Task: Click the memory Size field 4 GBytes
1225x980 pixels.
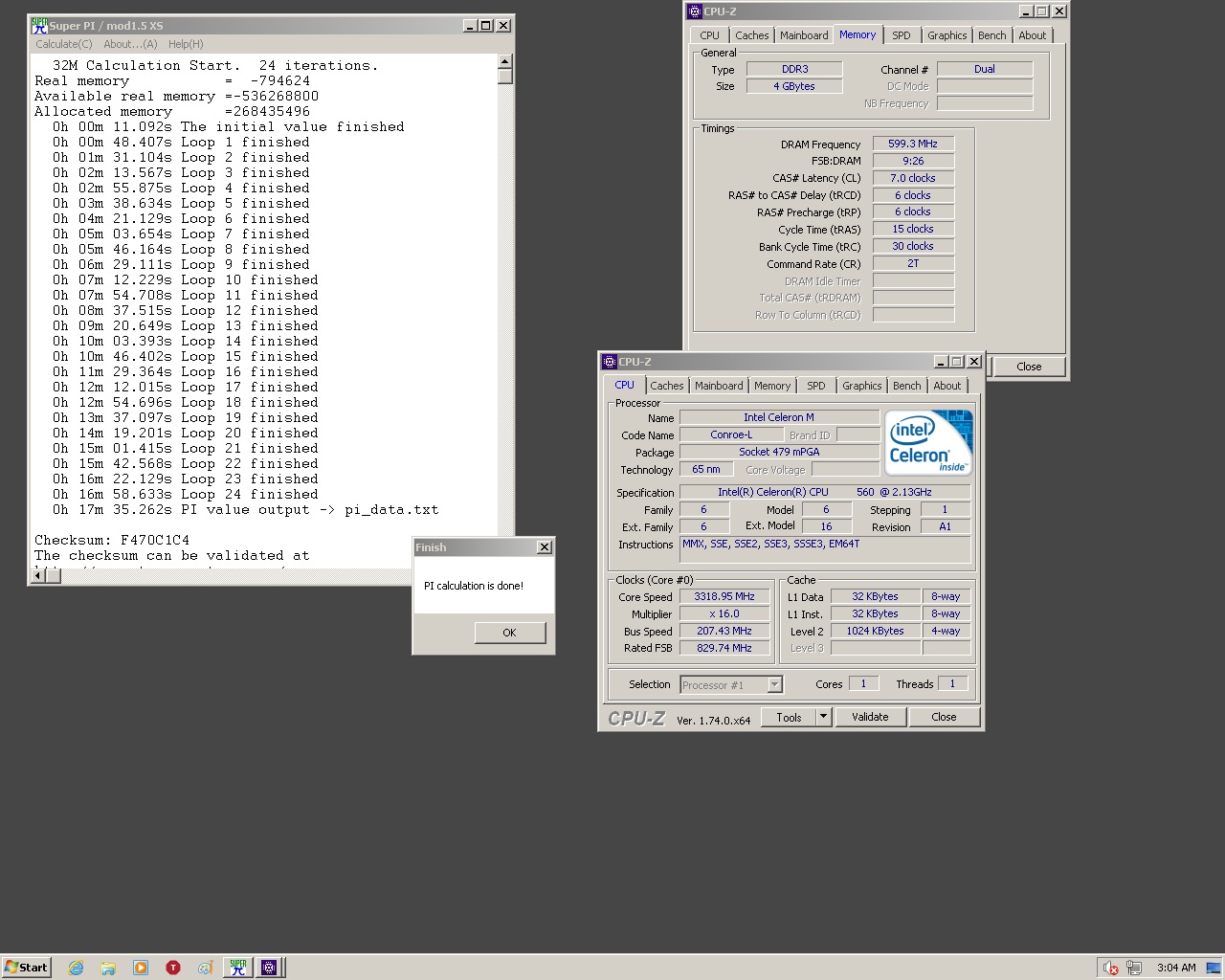Action: [794, 86]
